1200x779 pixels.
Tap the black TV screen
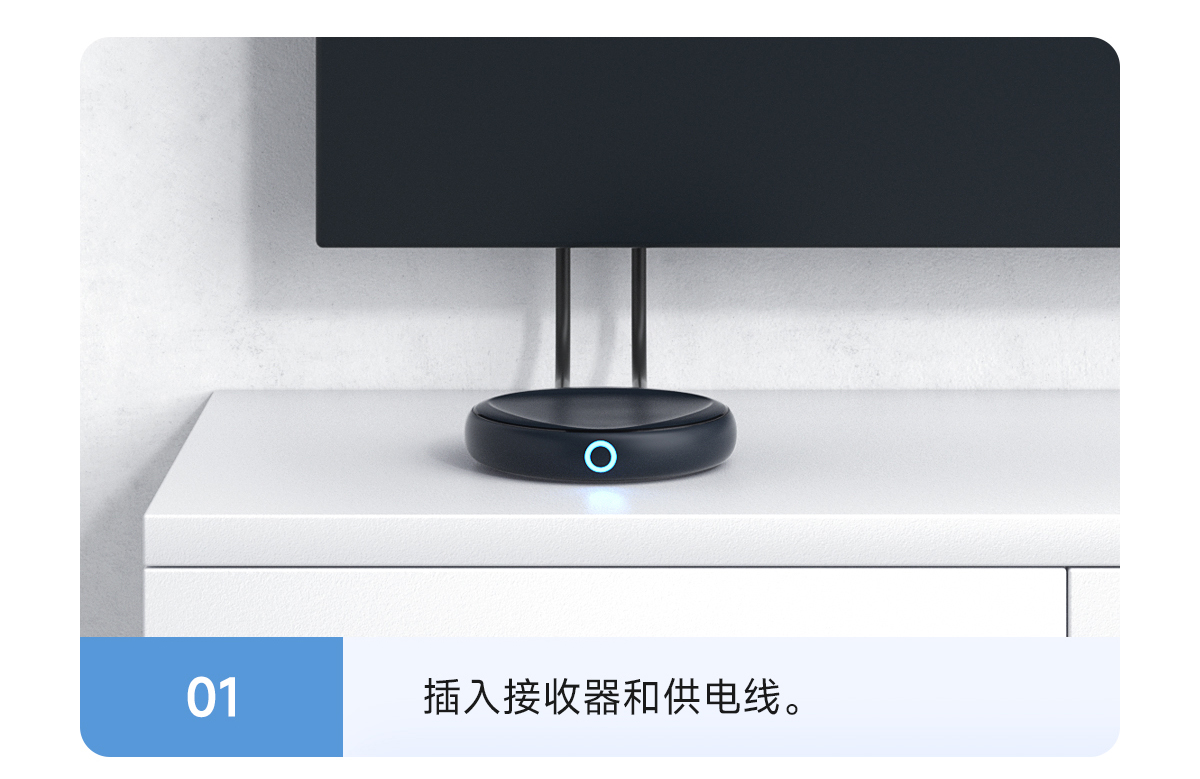(718, 142)
